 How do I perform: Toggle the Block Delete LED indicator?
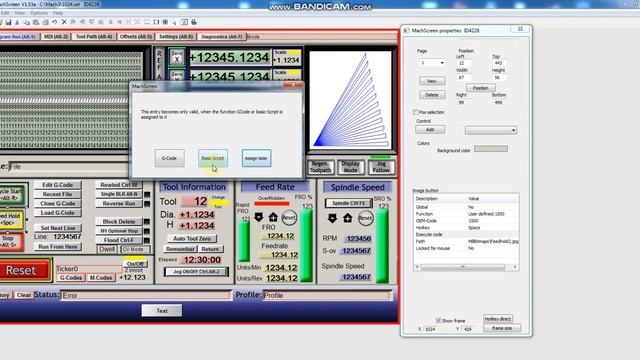[147, 222]
